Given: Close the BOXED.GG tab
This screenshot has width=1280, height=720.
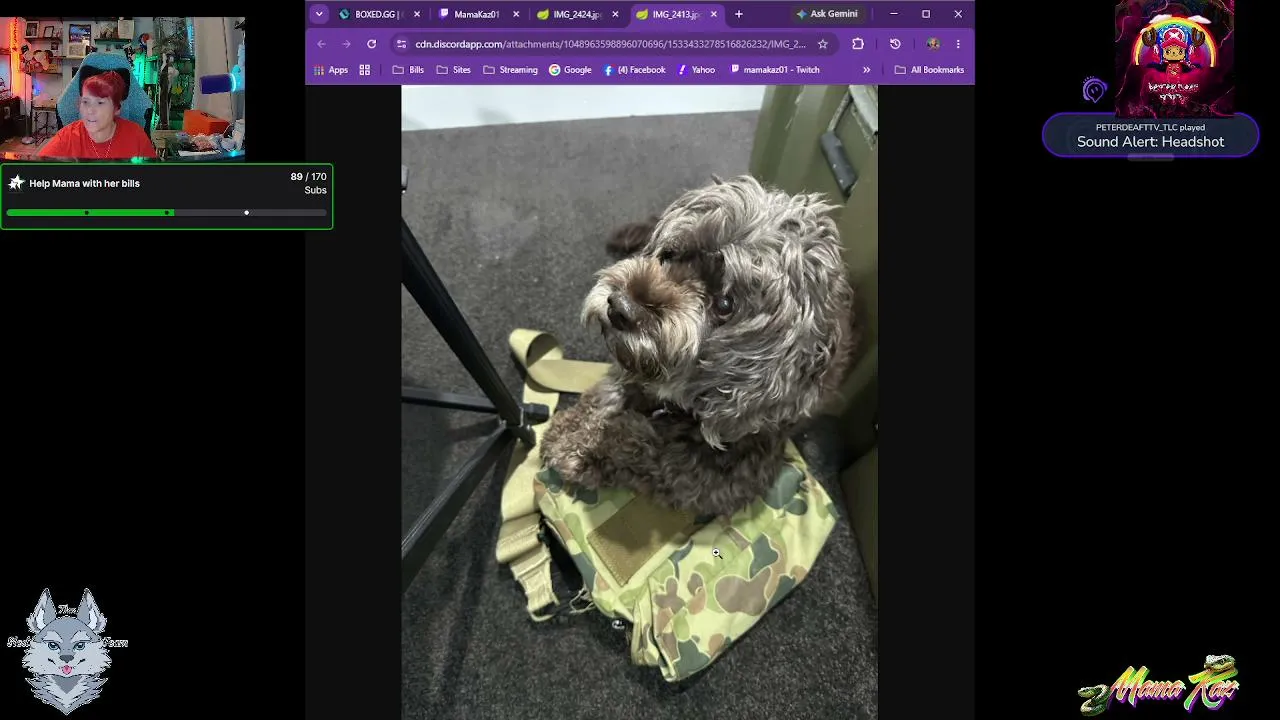Looking at the screenshot, I should coord(417,14).
